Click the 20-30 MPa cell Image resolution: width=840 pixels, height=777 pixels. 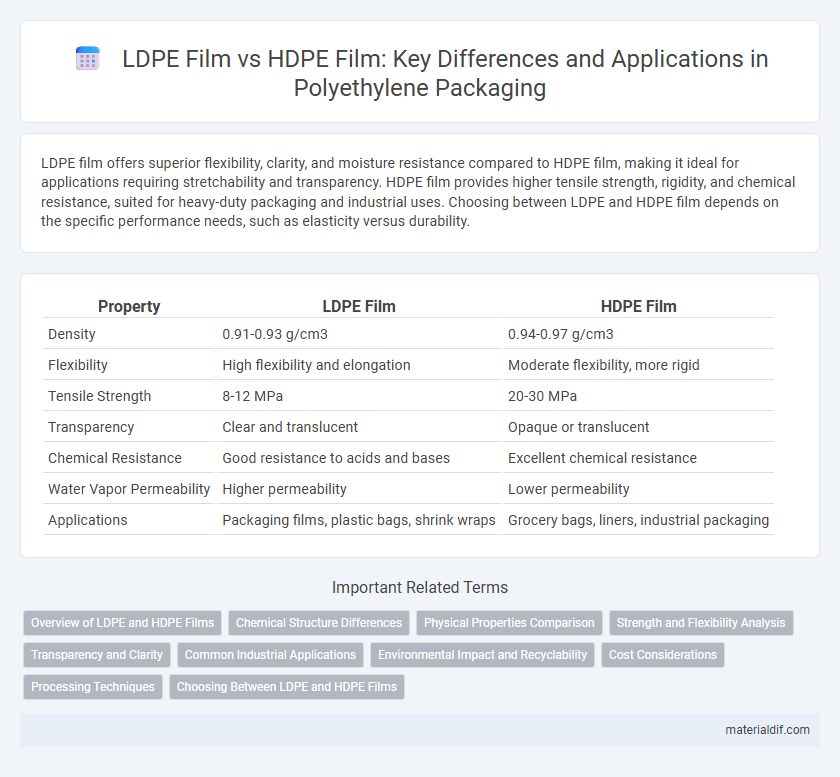point(638,396)
